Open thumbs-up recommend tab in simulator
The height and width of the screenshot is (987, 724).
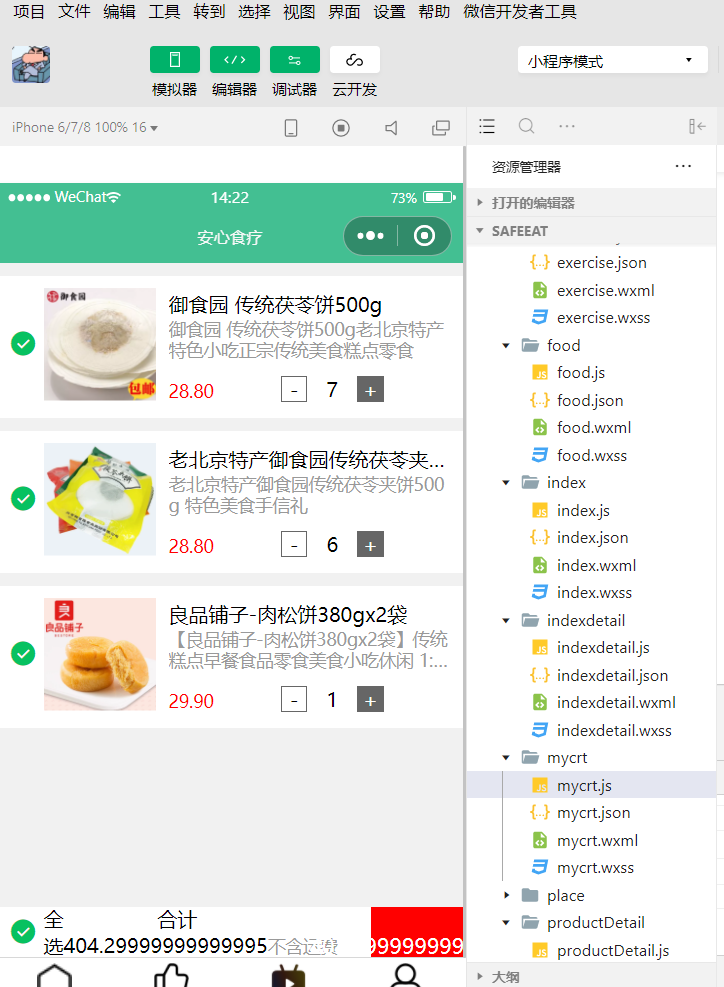tap(171, 976)
